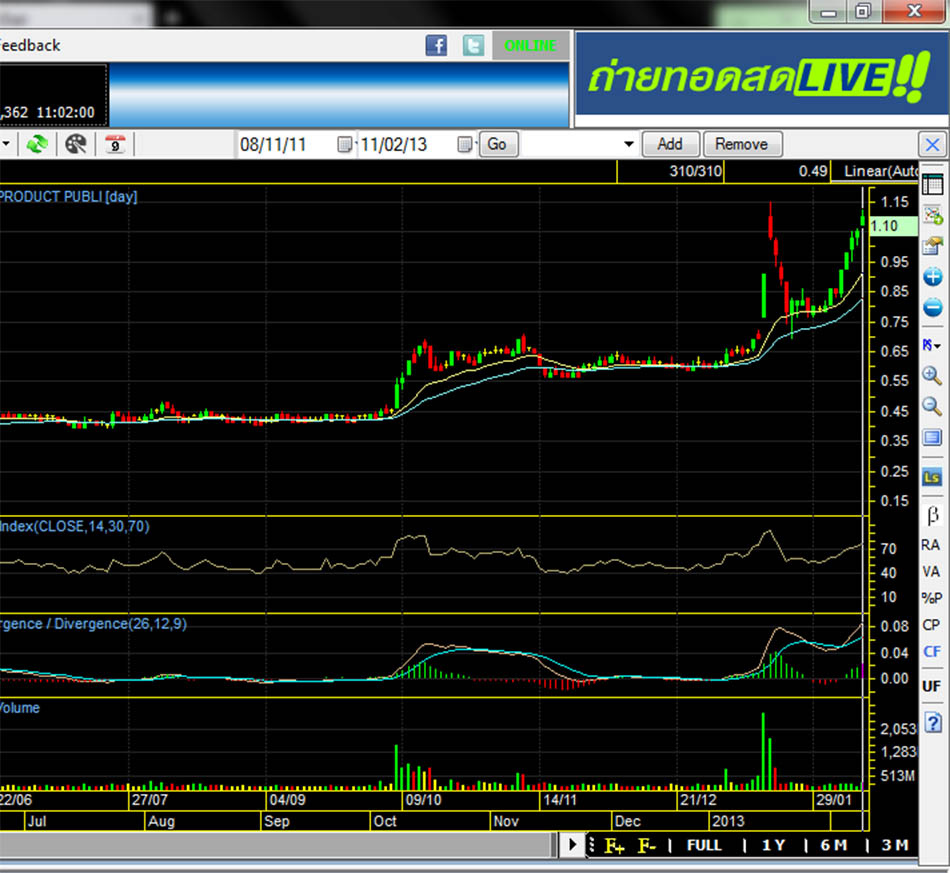Click the 0.49 value in header
Viewport: 950px width, 873px height.
click(x=812, y=171)
